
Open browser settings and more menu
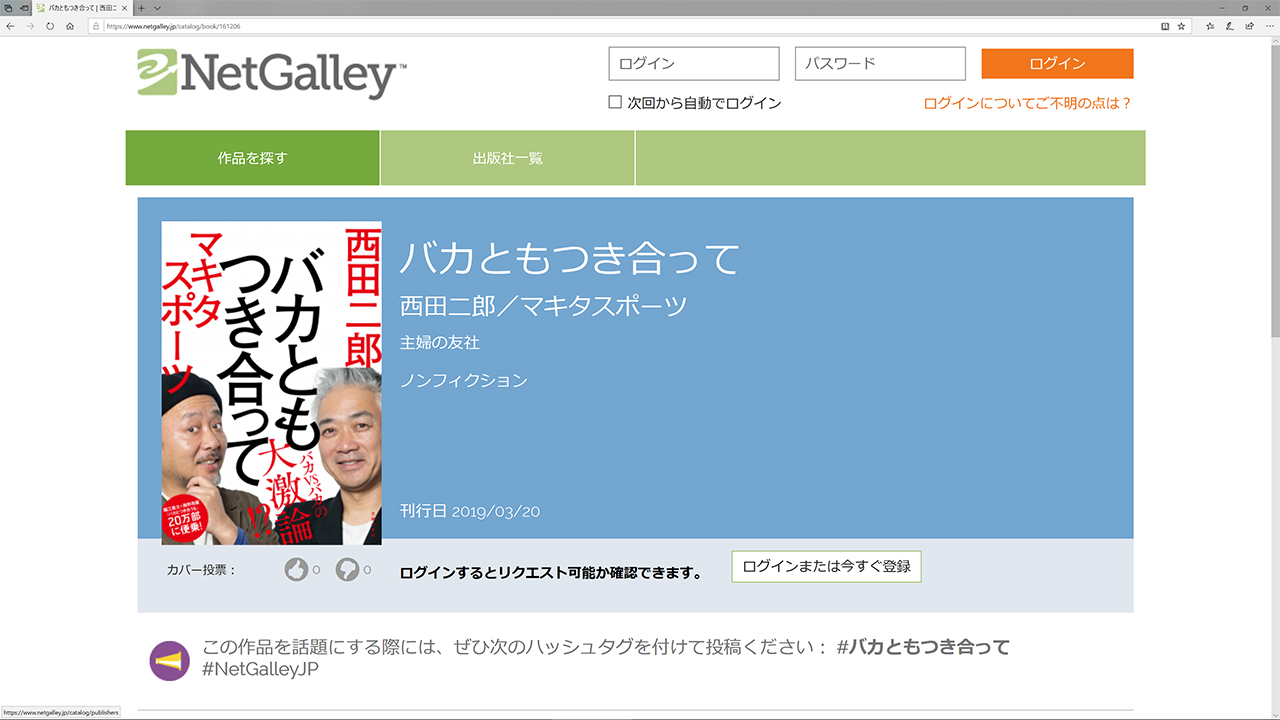click(x=1270, y=26)
